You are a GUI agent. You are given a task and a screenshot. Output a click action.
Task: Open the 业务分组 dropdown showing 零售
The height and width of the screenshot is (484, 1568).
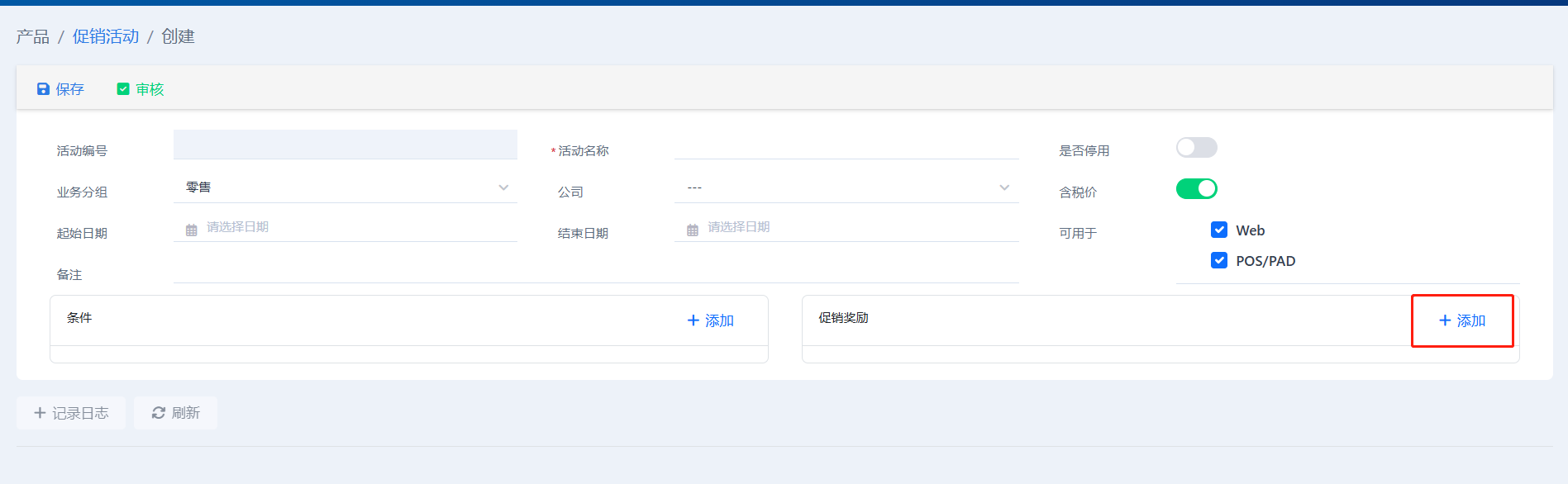pos(346,187)
